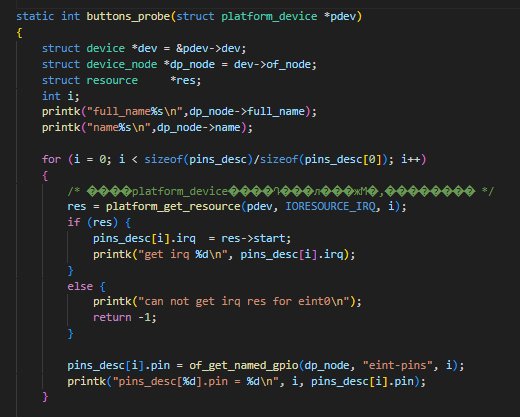This screenshot has height=417, width=520.
Task: Click platform_get_resource function call
Action: pos(173,206)
